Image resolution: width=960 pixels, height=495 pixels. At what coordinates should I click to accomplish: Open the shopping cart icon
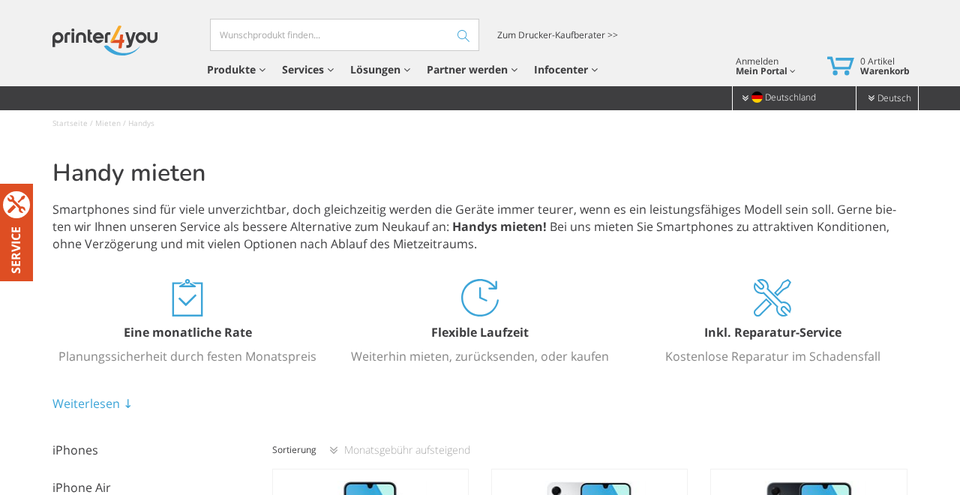[840, 66]
